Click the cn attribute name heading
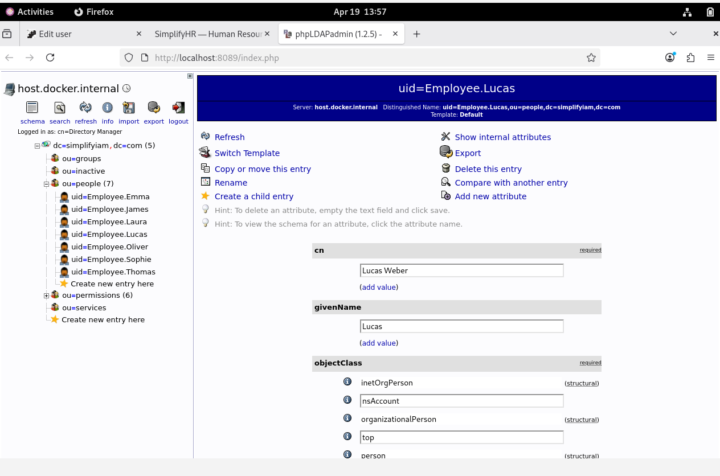The width and height of the screenshot is (720, 476). (319, 250)
